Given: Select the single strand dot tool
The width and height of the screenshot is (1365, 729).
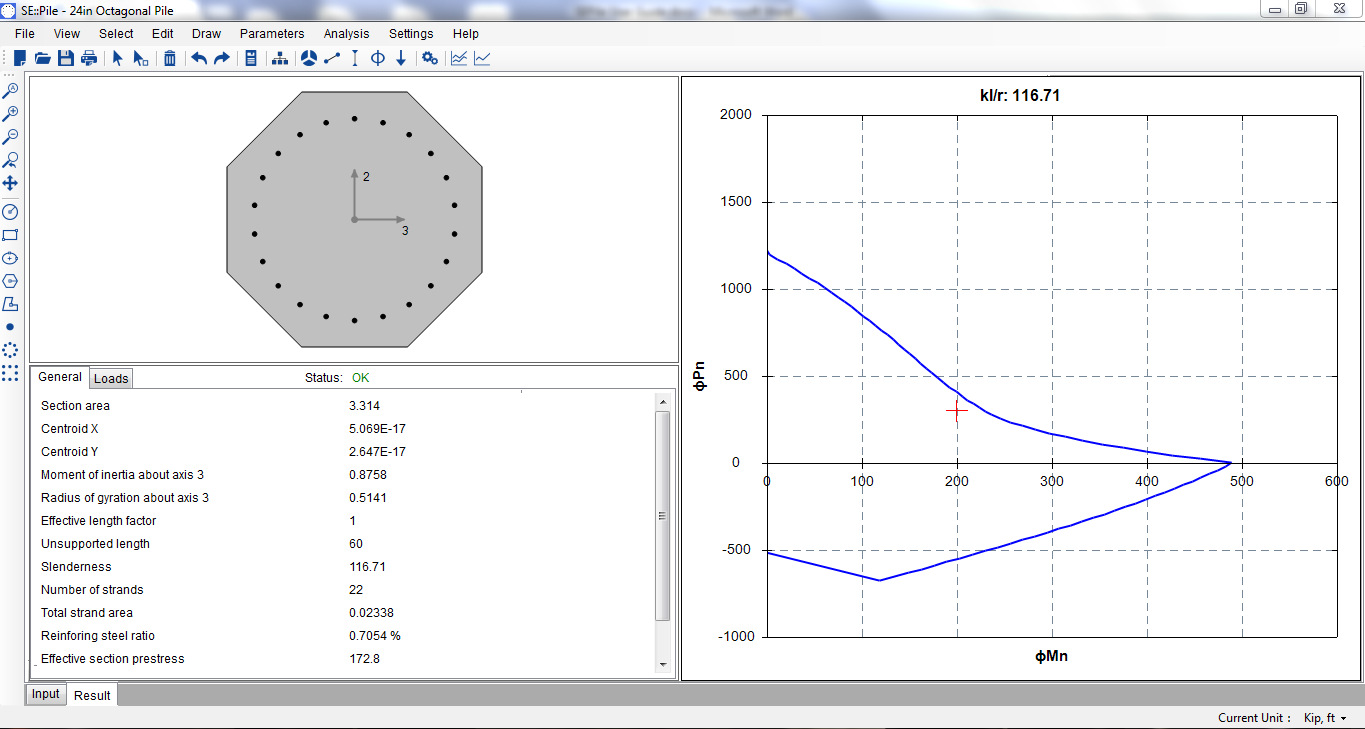Looking at the screenshot, I should coord(10,327).
